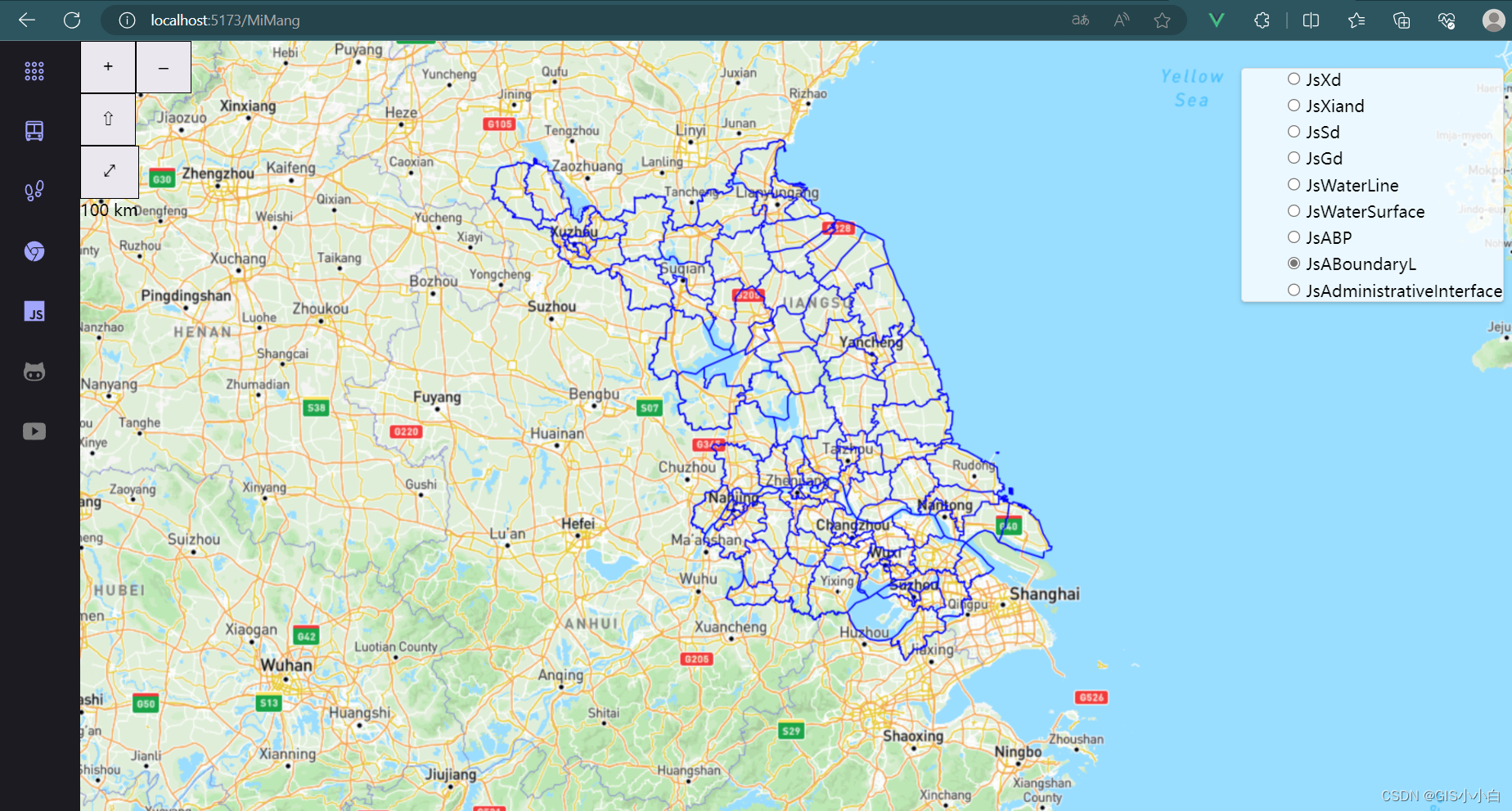Select the JsSd layer radio button
This screenshot has width=1512, height=811.
[x=1294, y=132]
